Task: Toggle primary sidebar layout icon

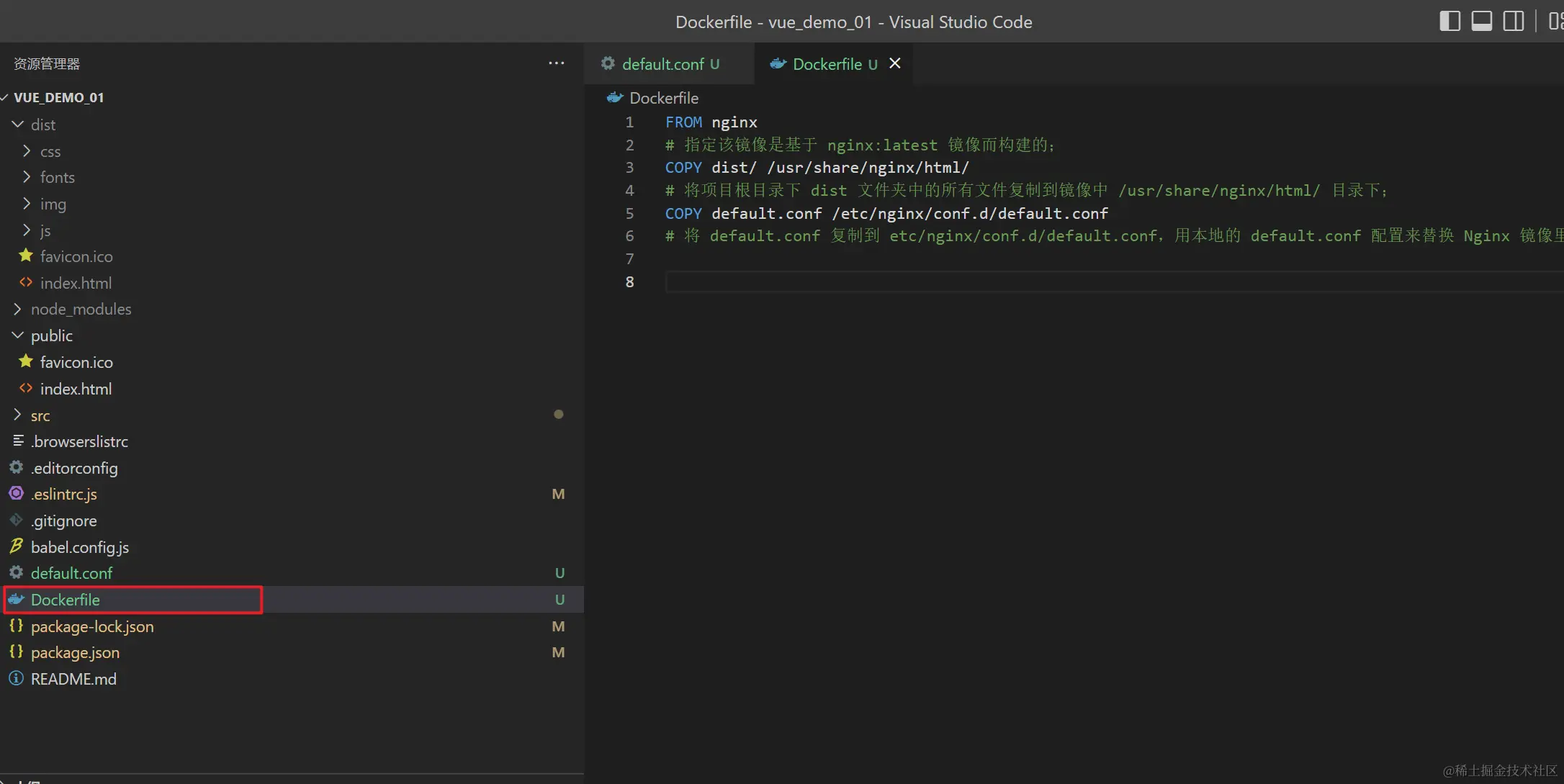Action: point(1450,21)
